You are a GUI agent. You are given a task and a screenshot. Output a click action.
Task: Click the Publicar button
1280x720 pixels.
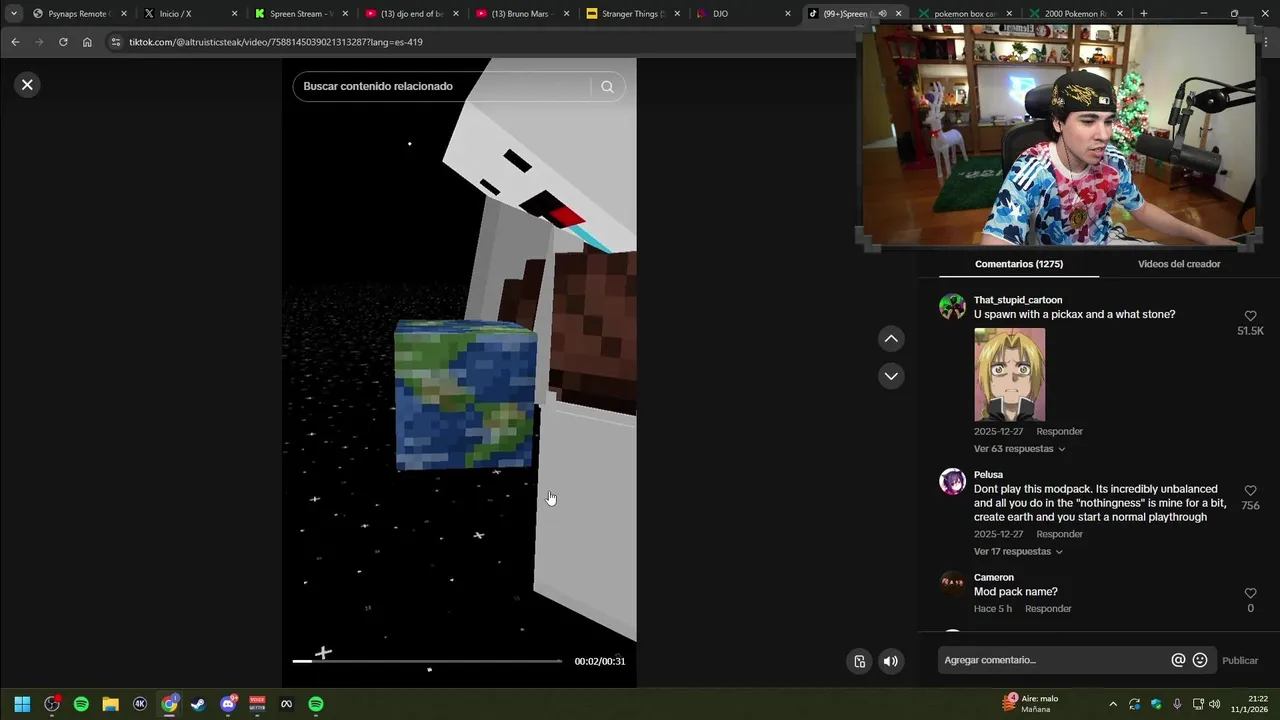coord(1240,661)
